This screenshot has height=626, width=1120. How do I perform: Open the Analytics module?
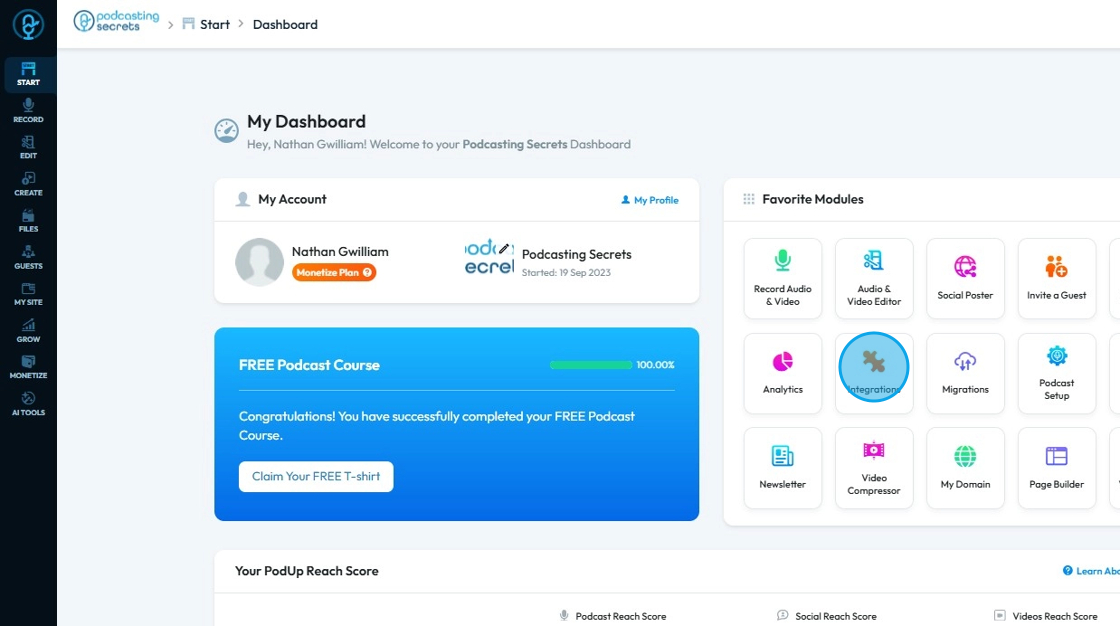pyautogui.click(x=783, y=373)
